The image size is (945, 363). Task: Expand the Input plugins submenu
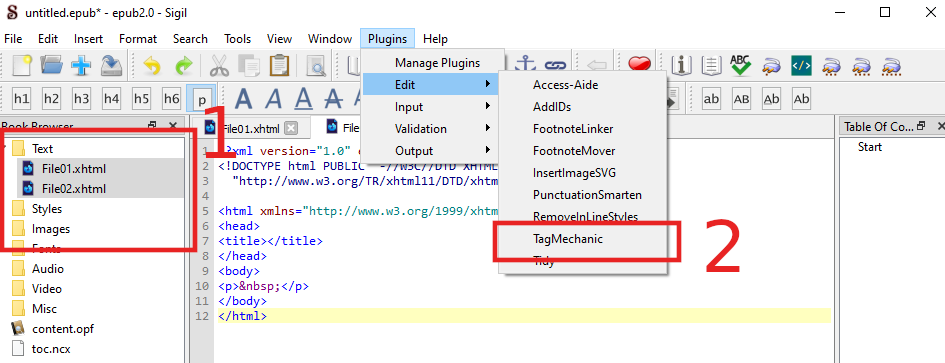coord(430,107)
